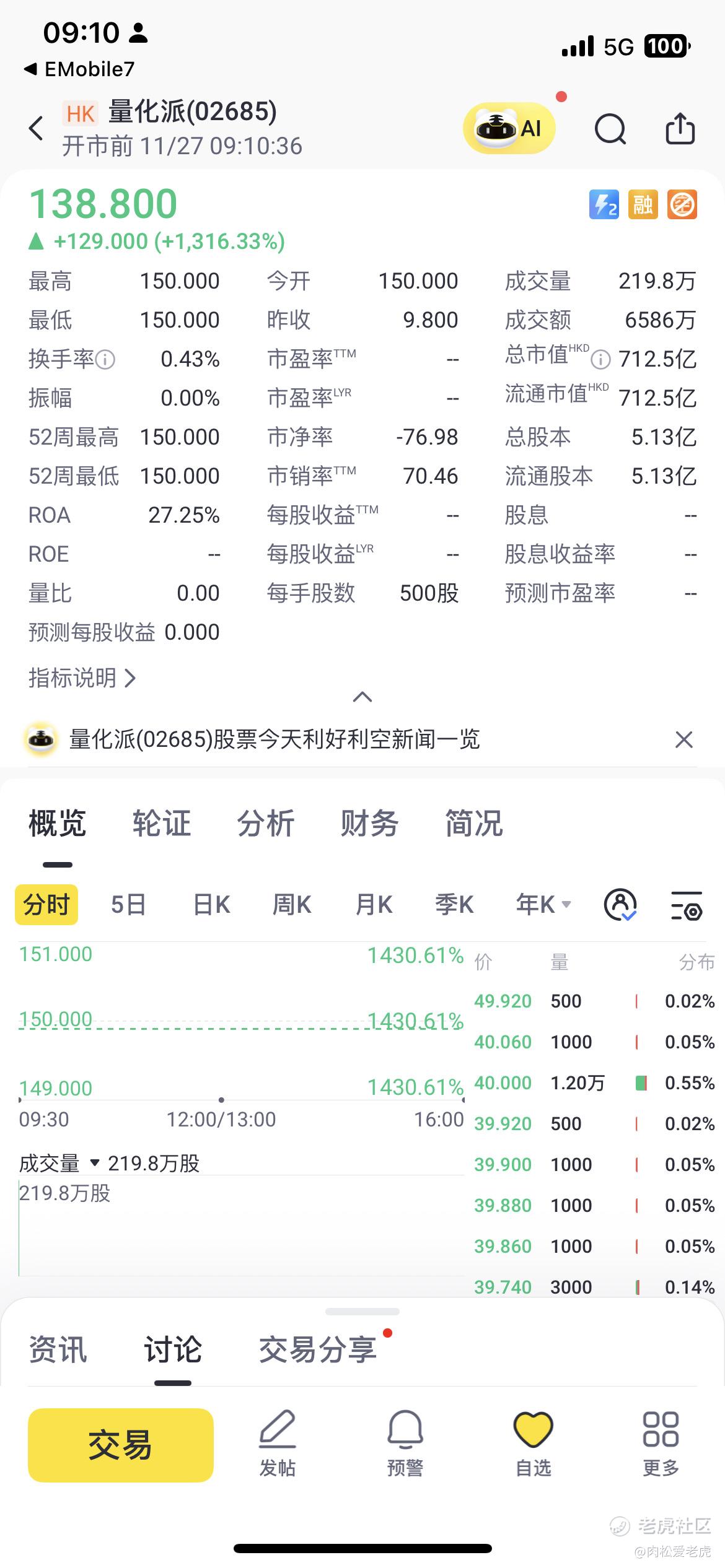This screenshot has width=725, height=1568.
Task: Open the 交易分享 tab
Action: pos(318,1350)
